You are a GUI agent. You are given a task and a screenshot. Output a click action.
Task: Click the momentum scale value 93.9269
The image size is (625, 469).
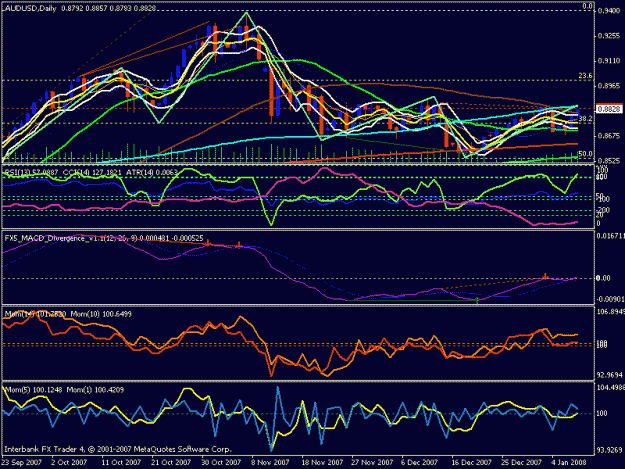(x=609, y=450)
